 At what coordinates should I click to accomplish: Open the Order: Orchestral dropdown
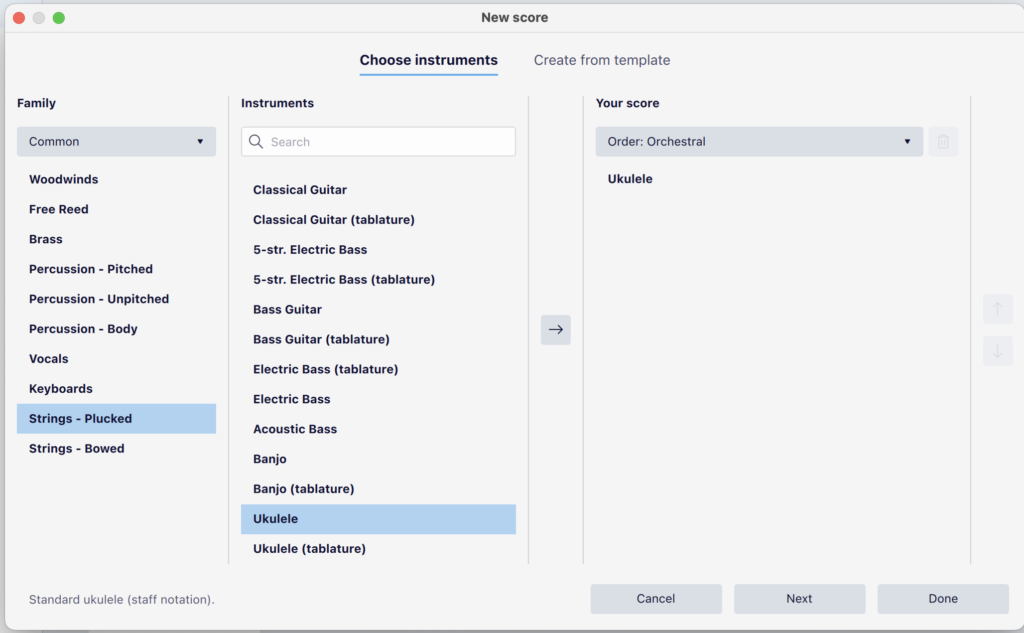pyautogui.click(x=759, y=141)
